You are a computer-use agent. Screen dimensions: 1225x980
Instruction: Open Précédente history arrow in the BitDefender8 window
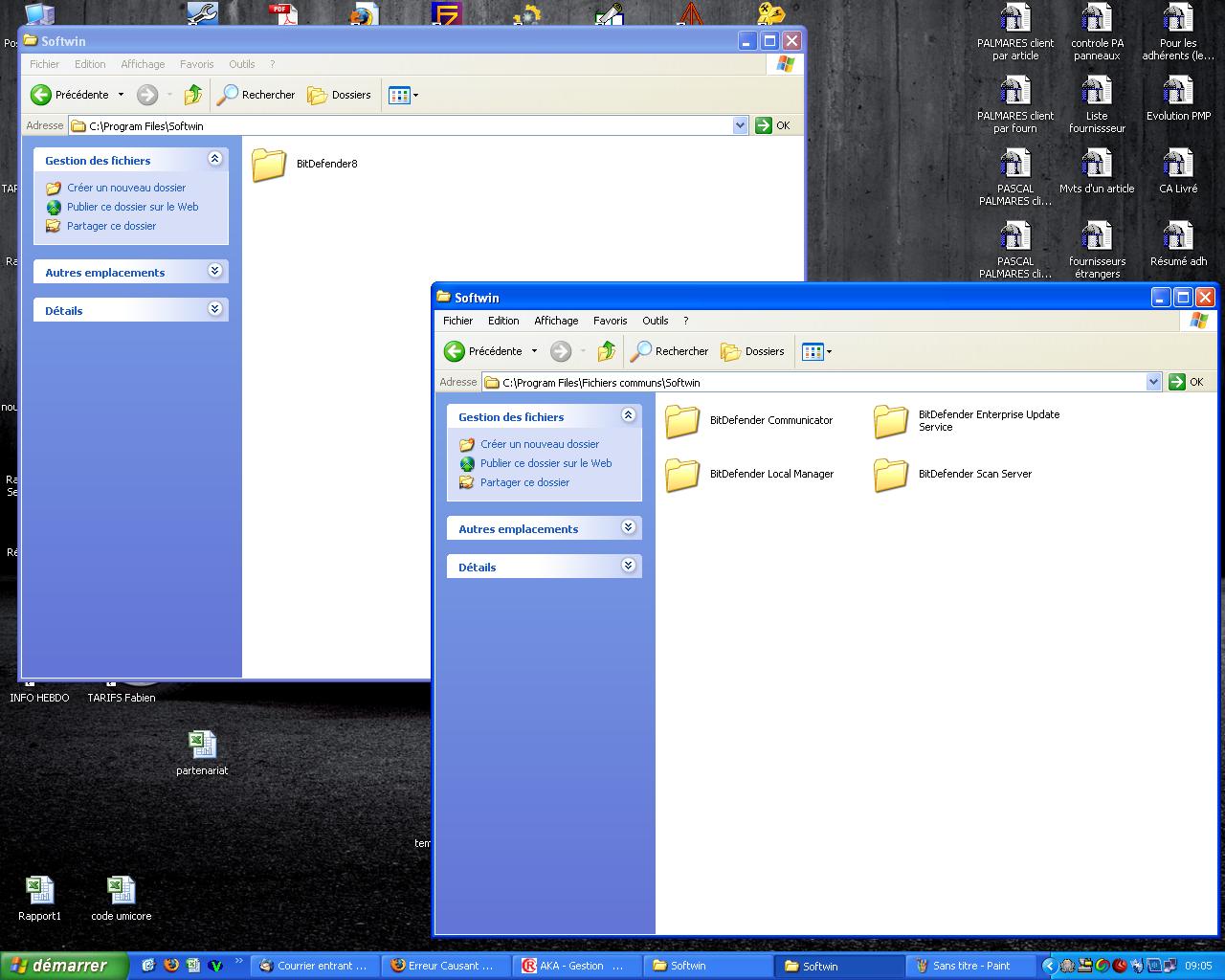tap(121, 95)
